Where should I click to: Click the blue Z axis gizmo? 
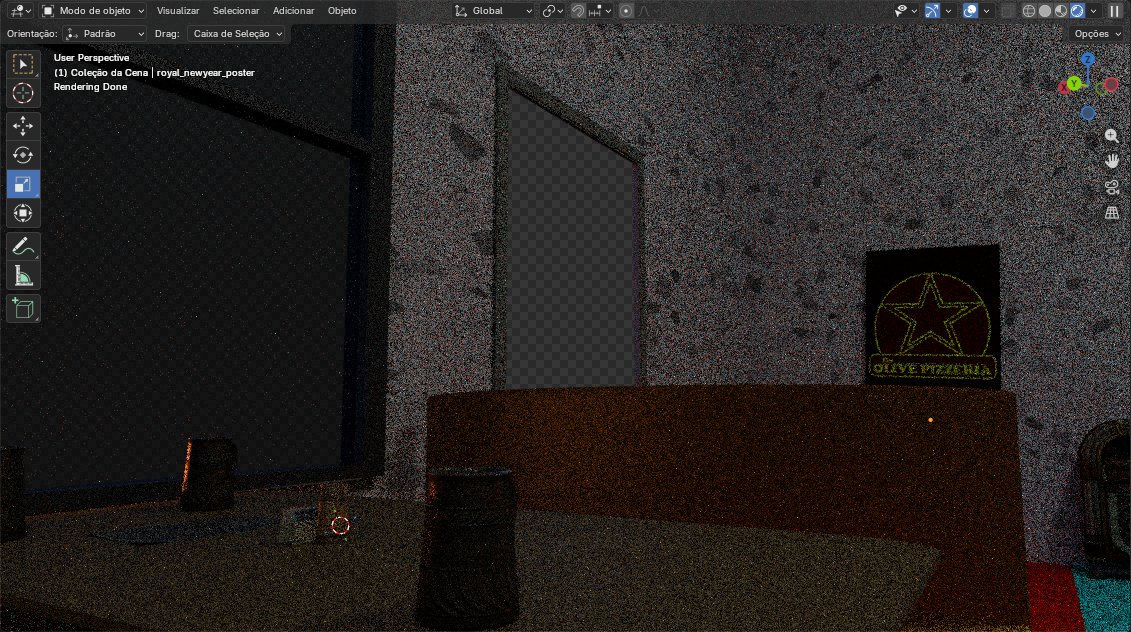click(x=1088, y=59)
